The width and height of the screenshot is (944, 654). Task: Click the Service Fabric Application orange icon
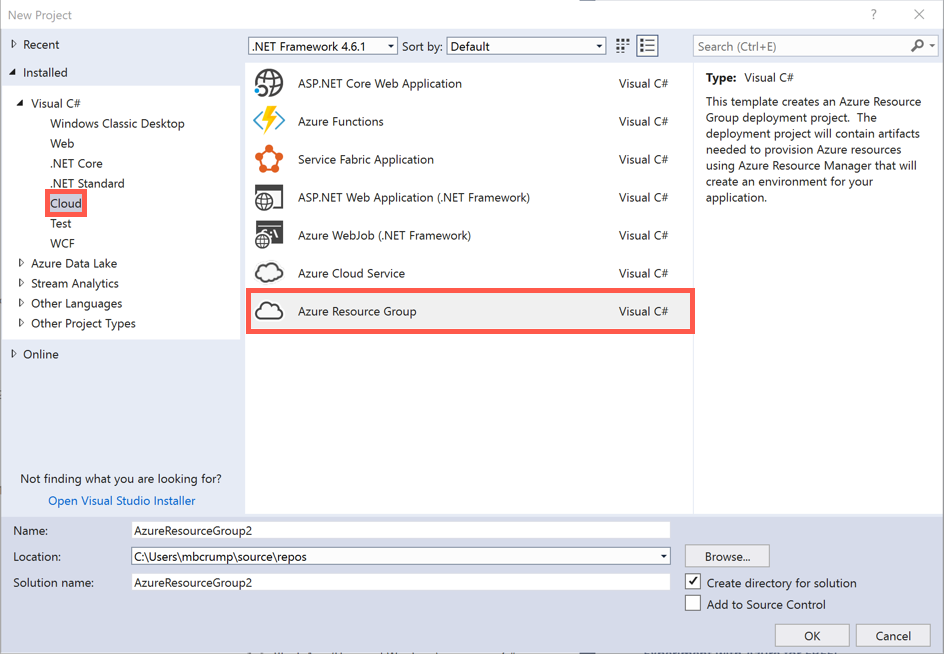[269, 159]
